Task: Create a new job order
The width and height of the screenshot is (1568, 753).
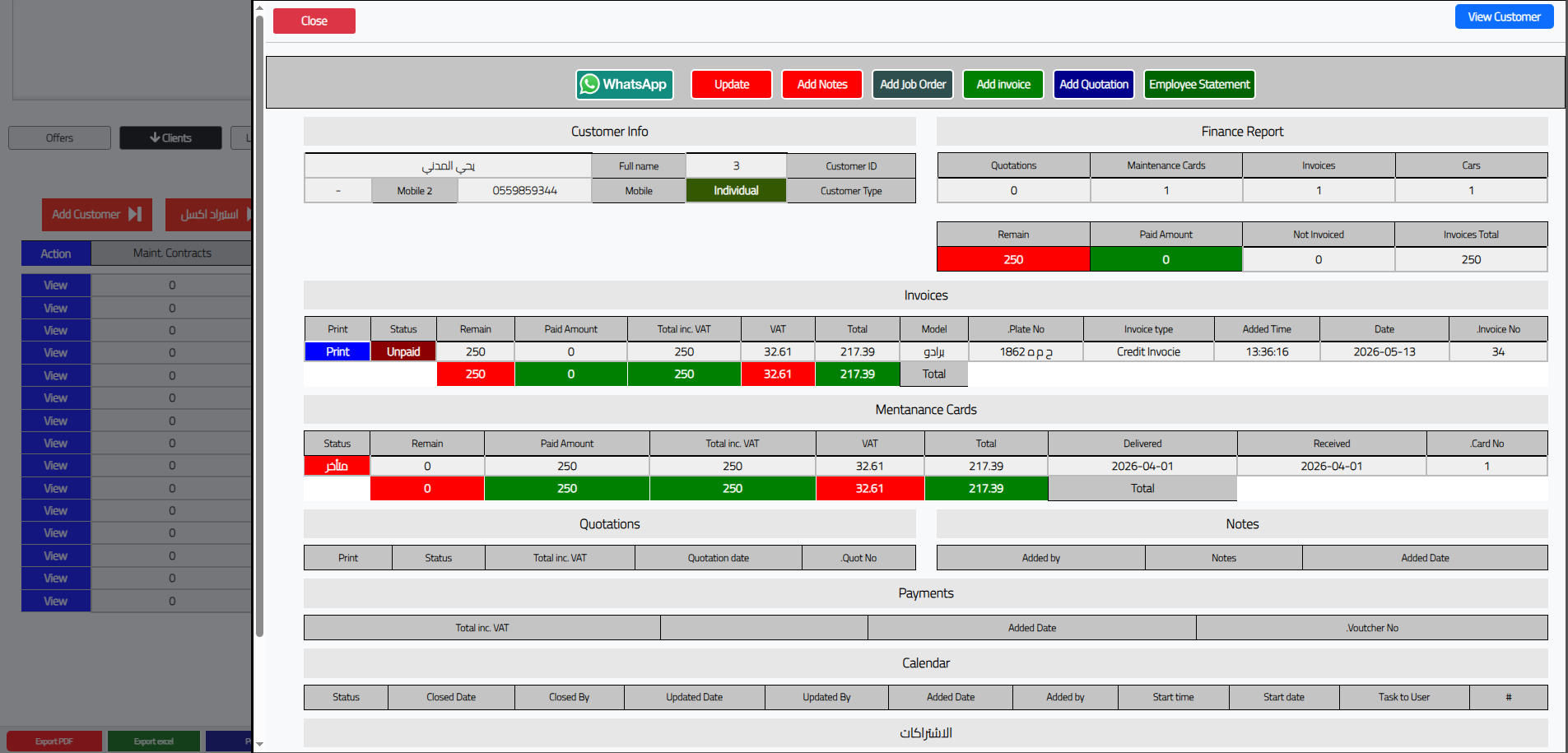Action: pyautogui.click(x=913, y=84)
